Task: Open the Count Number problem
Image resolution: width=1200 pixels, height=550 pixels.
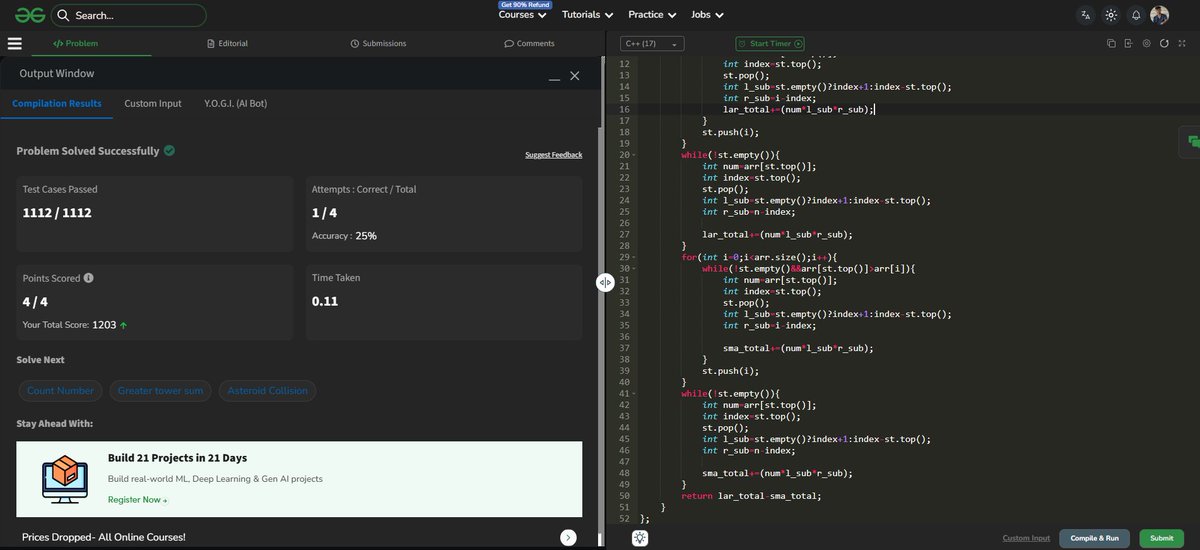Action: click(x=61, y=391)
